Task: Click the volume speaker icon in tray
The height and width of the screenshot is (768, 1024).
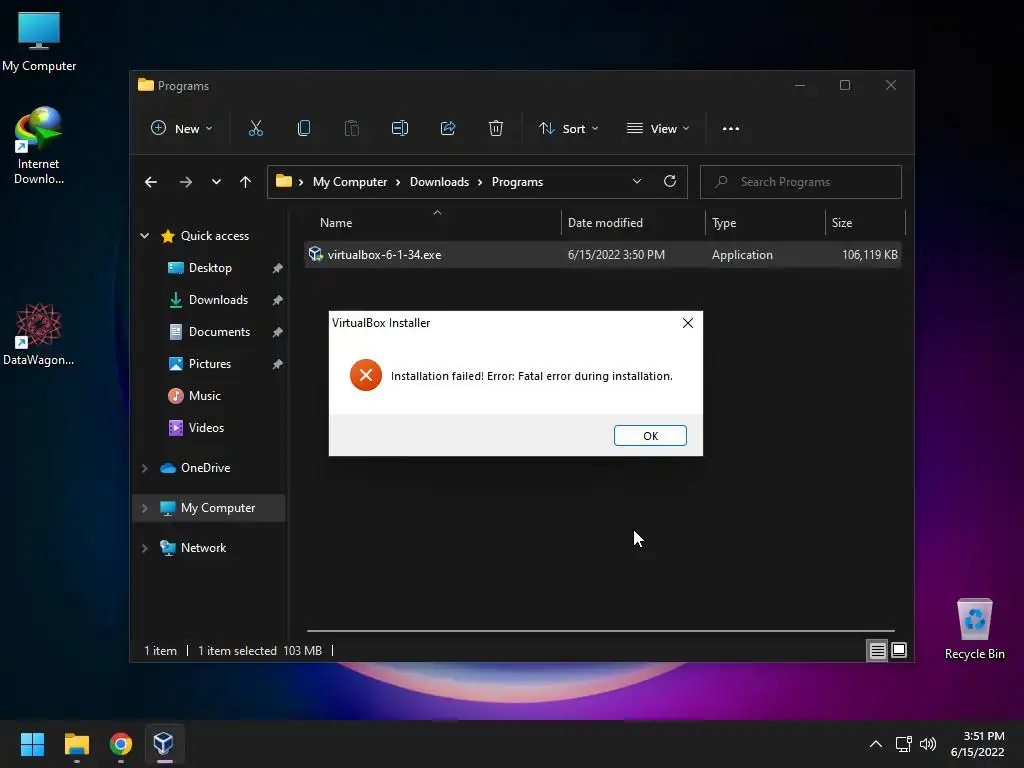Action: pos(927,744)
